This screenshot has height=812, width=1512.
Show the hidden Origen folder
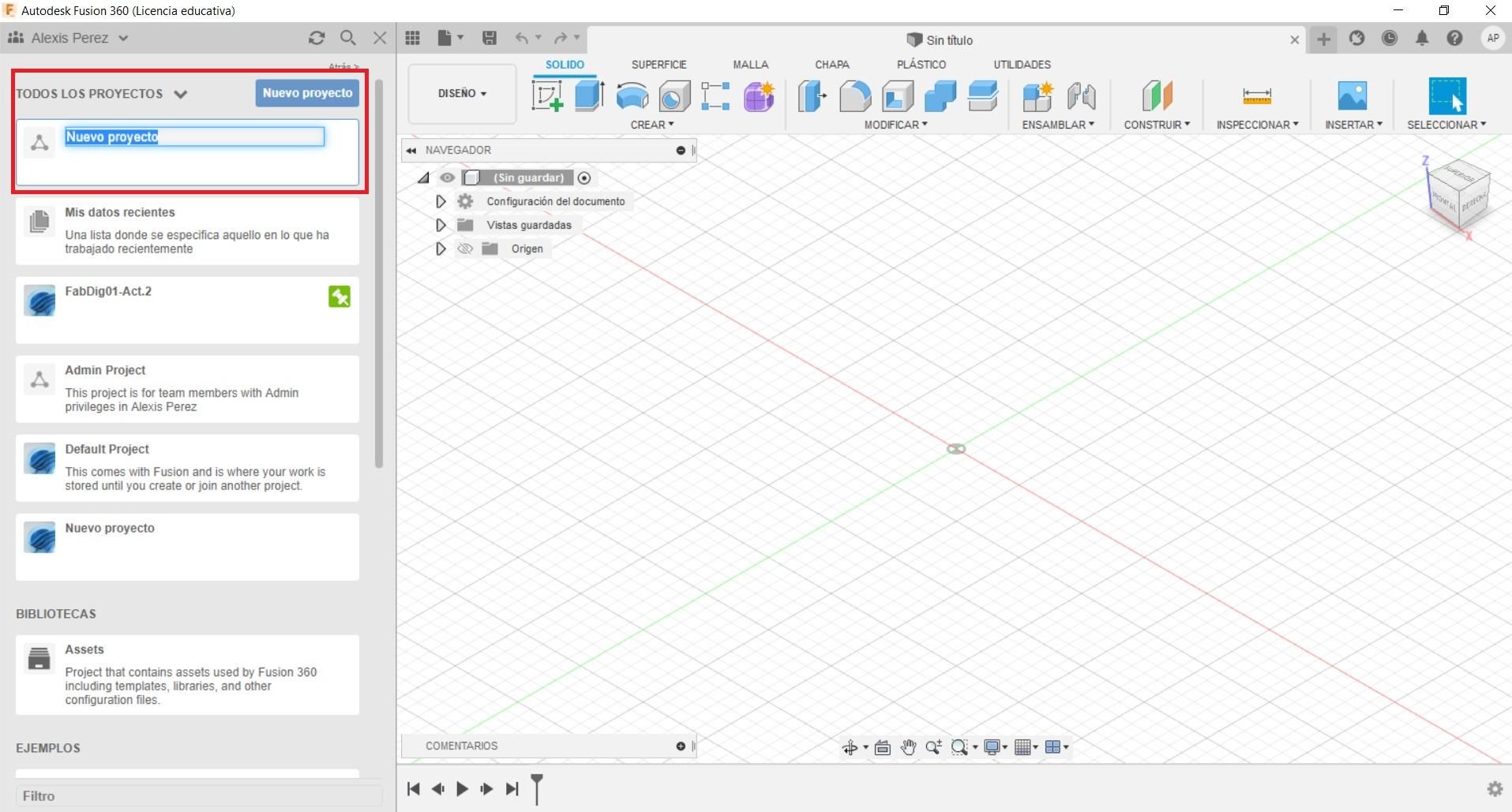[465, 249]
